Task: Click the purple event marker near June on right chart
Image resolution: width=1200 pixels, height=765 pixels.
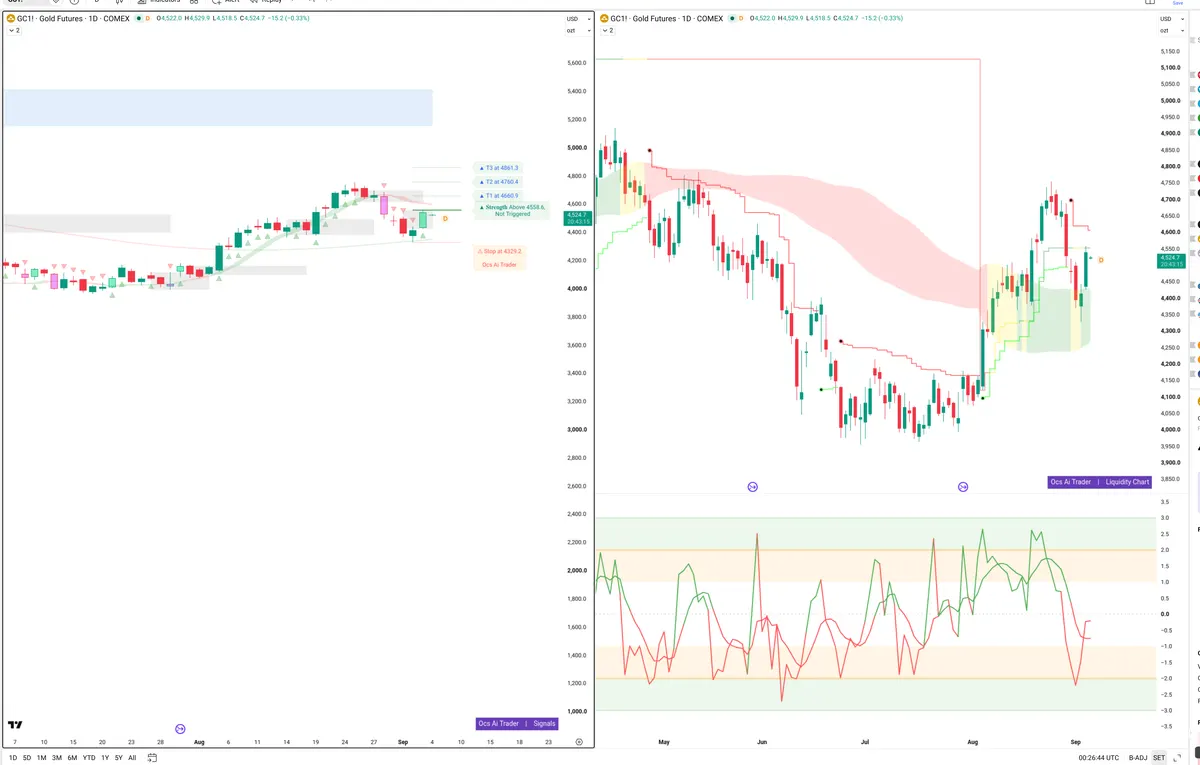Action: pyautogui.click(x=753, y=486)
